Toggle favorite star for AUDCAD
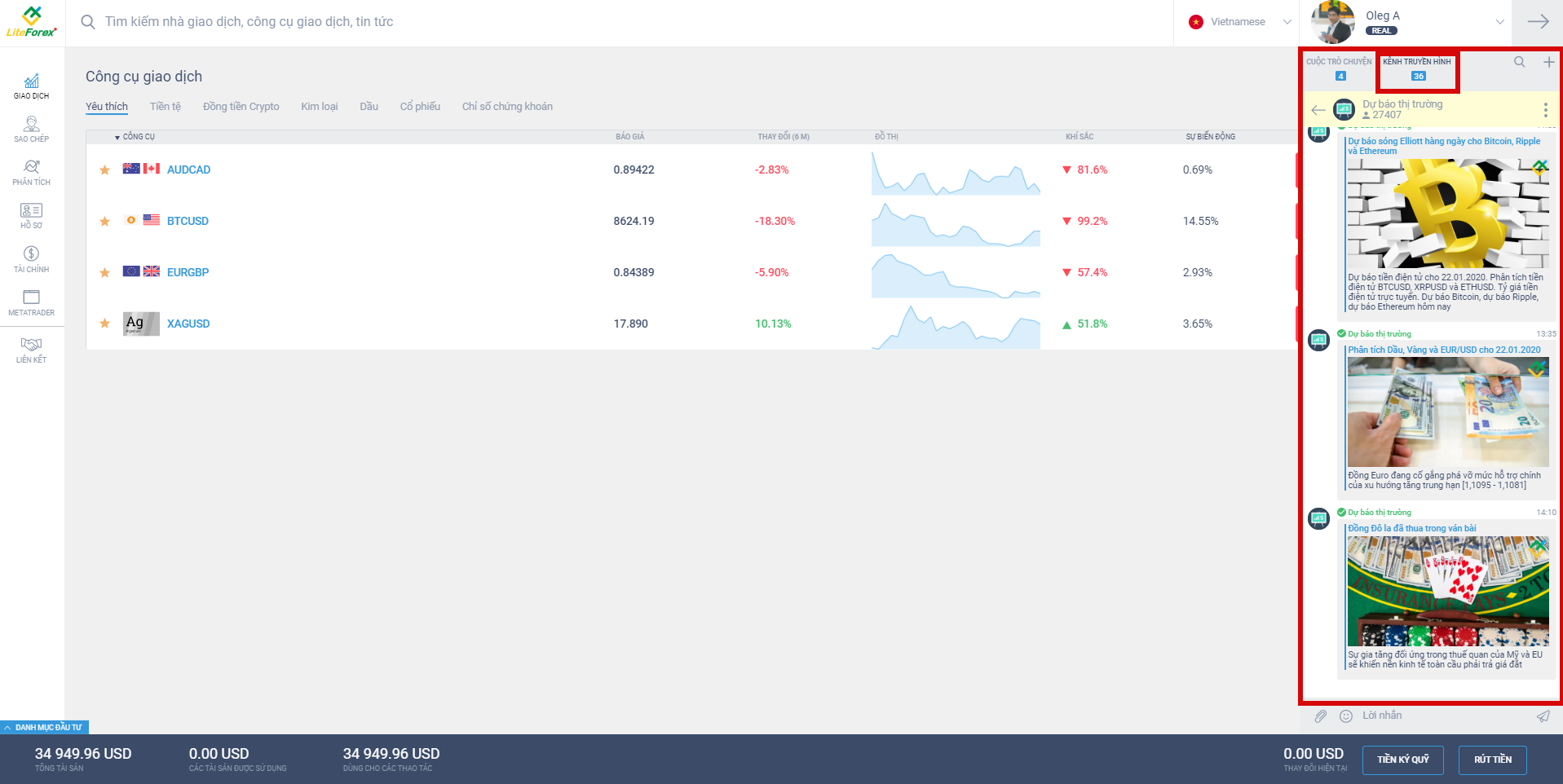1563x784 pixels. [104, 170]
